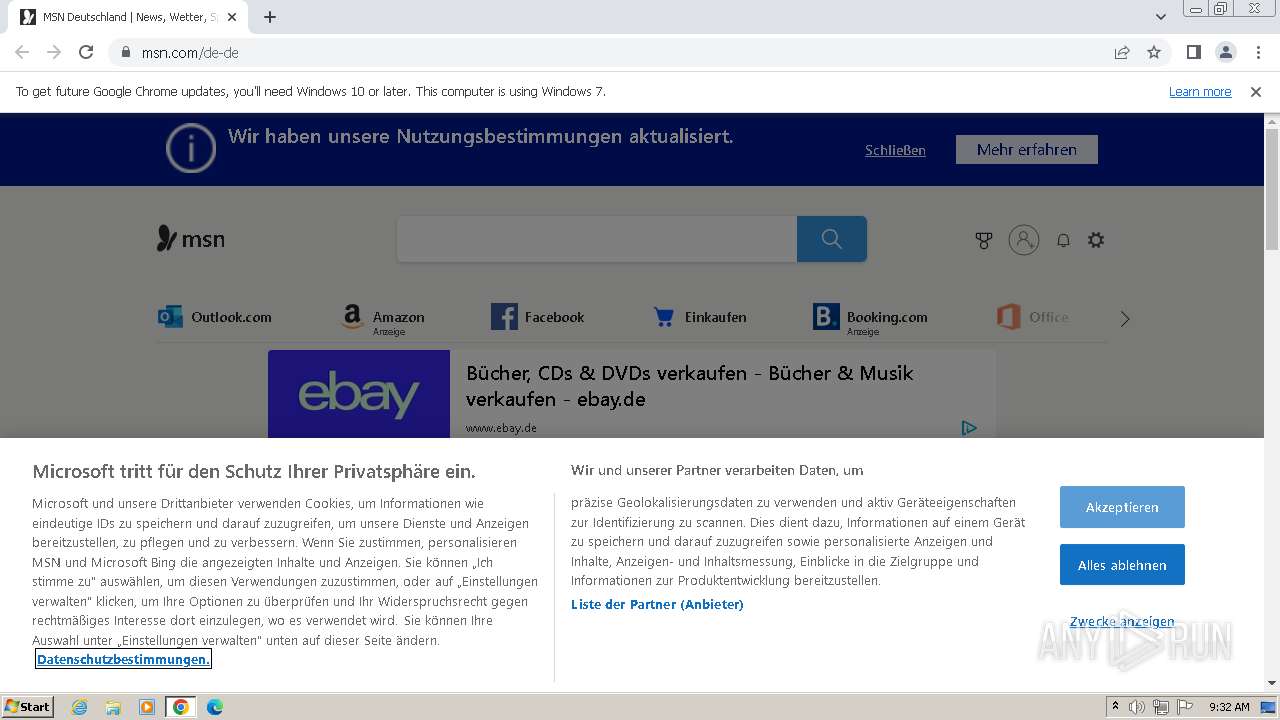Open Microsoft Edge from taskbar
Image resolution: width=1280 pixels, height=720 pixels.
point(215,707)
